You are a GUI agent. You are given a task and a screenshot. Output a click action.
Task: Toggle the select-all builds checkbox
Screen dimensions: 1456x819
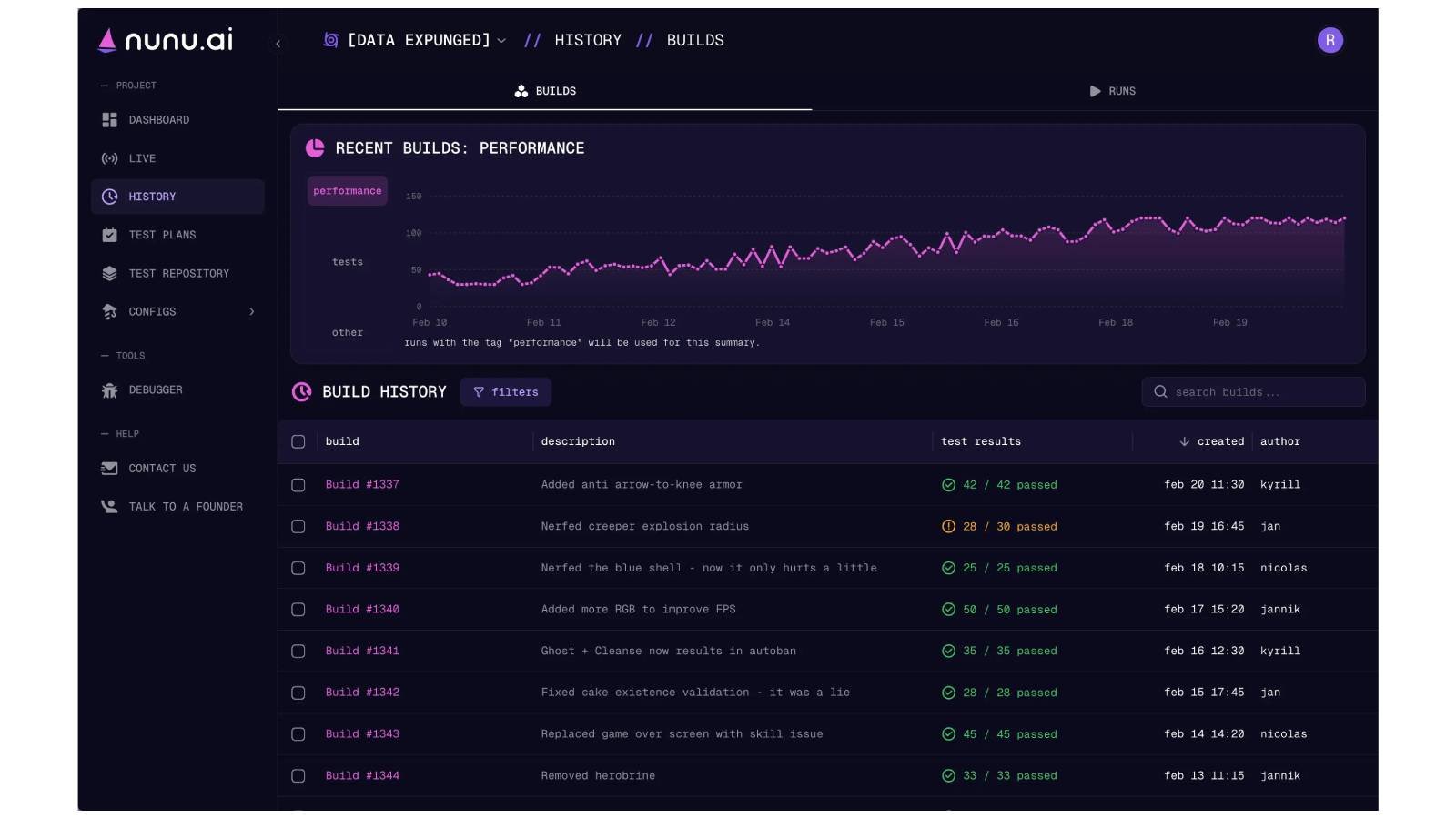click(298, 441)
